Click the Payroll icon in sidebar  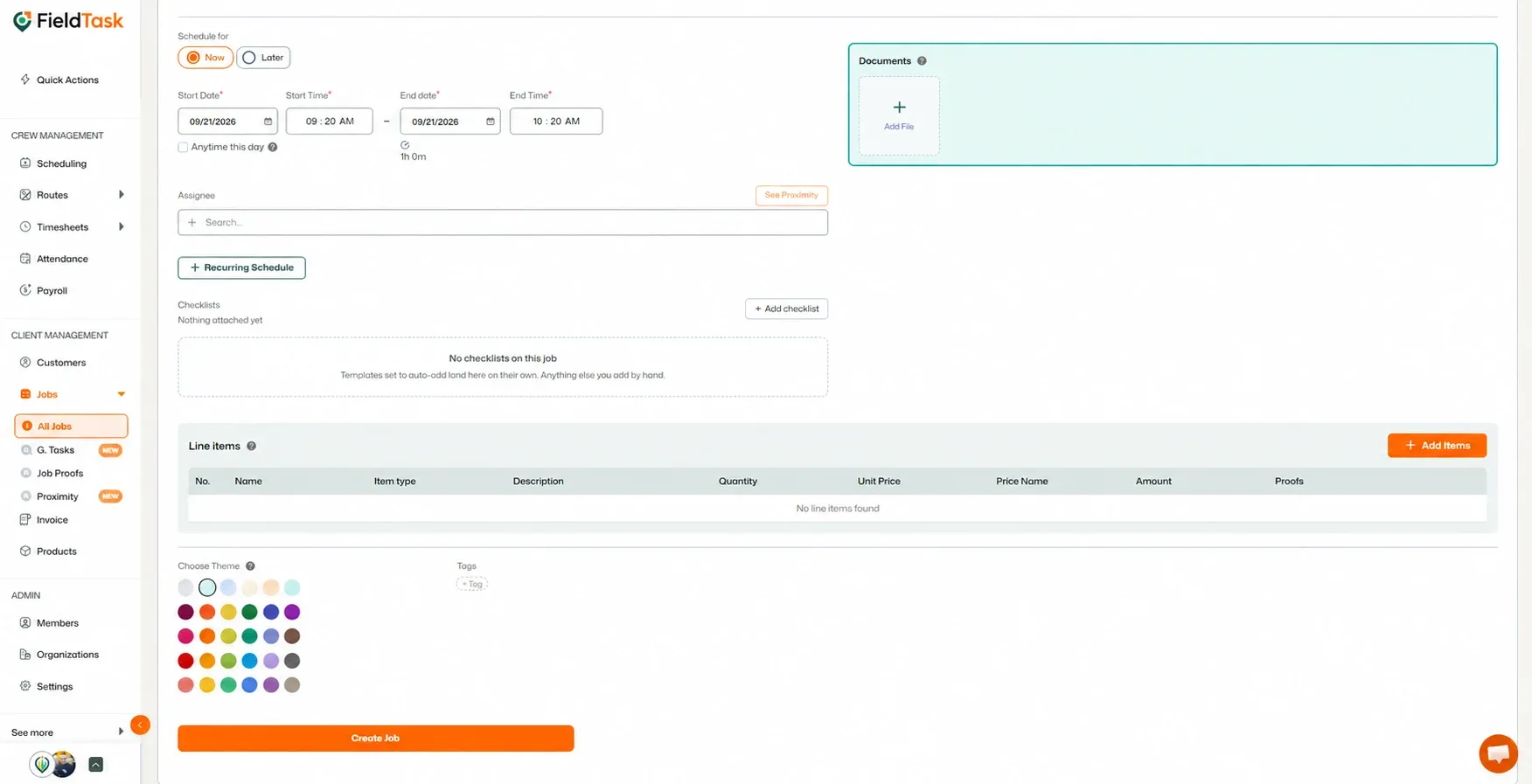coord(25,290)
